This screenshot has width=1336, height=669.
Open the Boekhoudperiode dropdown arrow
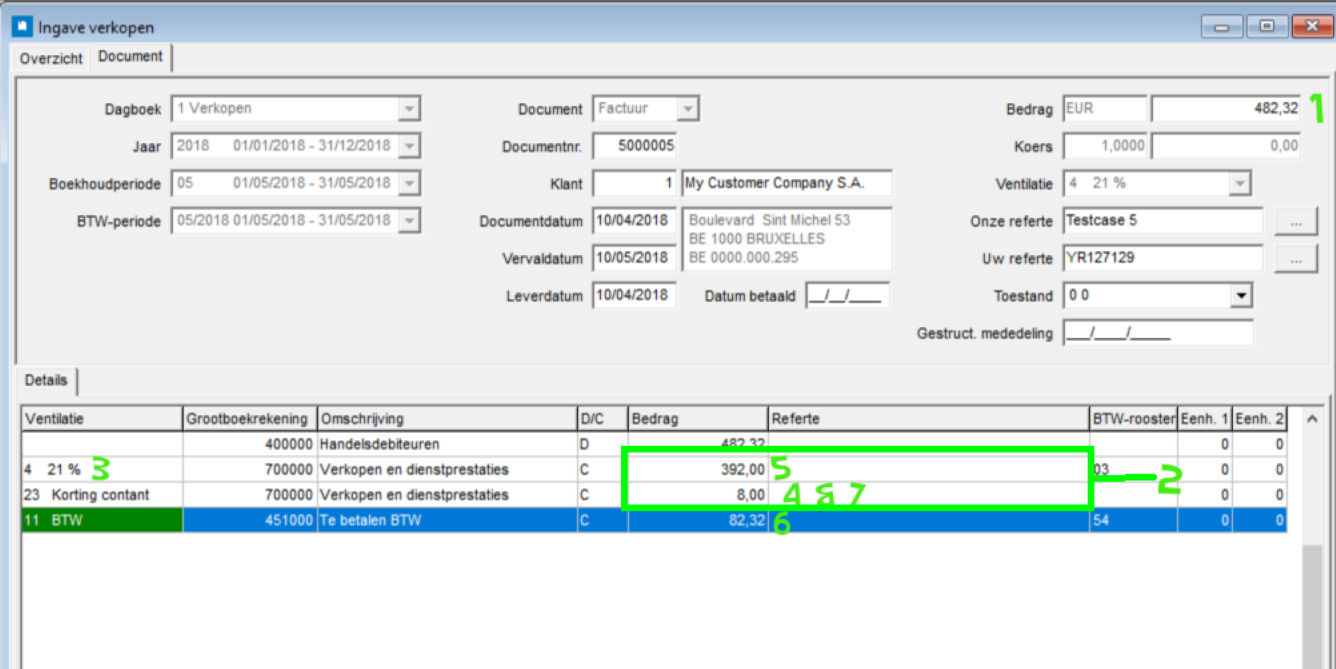[x=408, y=183]
